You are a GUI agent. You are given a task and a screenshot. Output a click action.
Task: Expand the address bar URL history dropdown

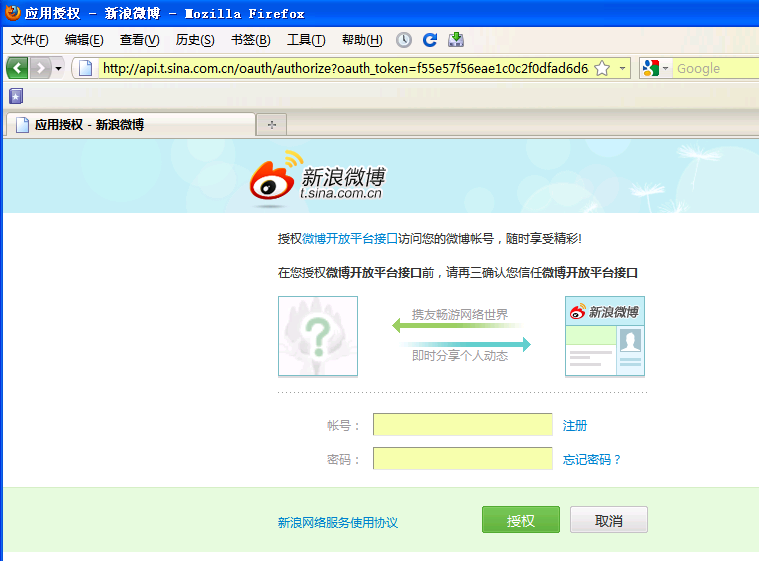622,68
